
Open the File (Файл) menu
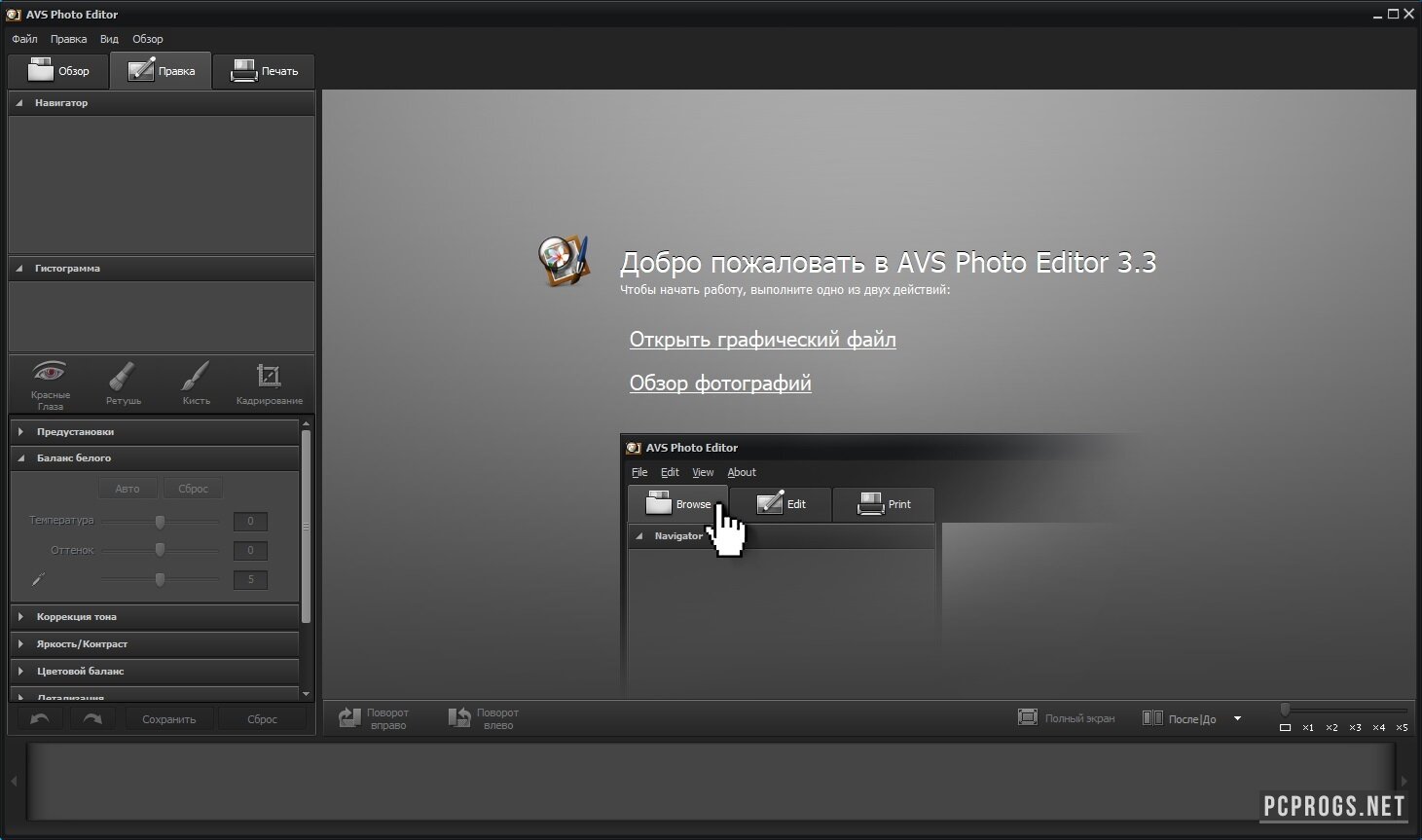click(x=24, y=39)
